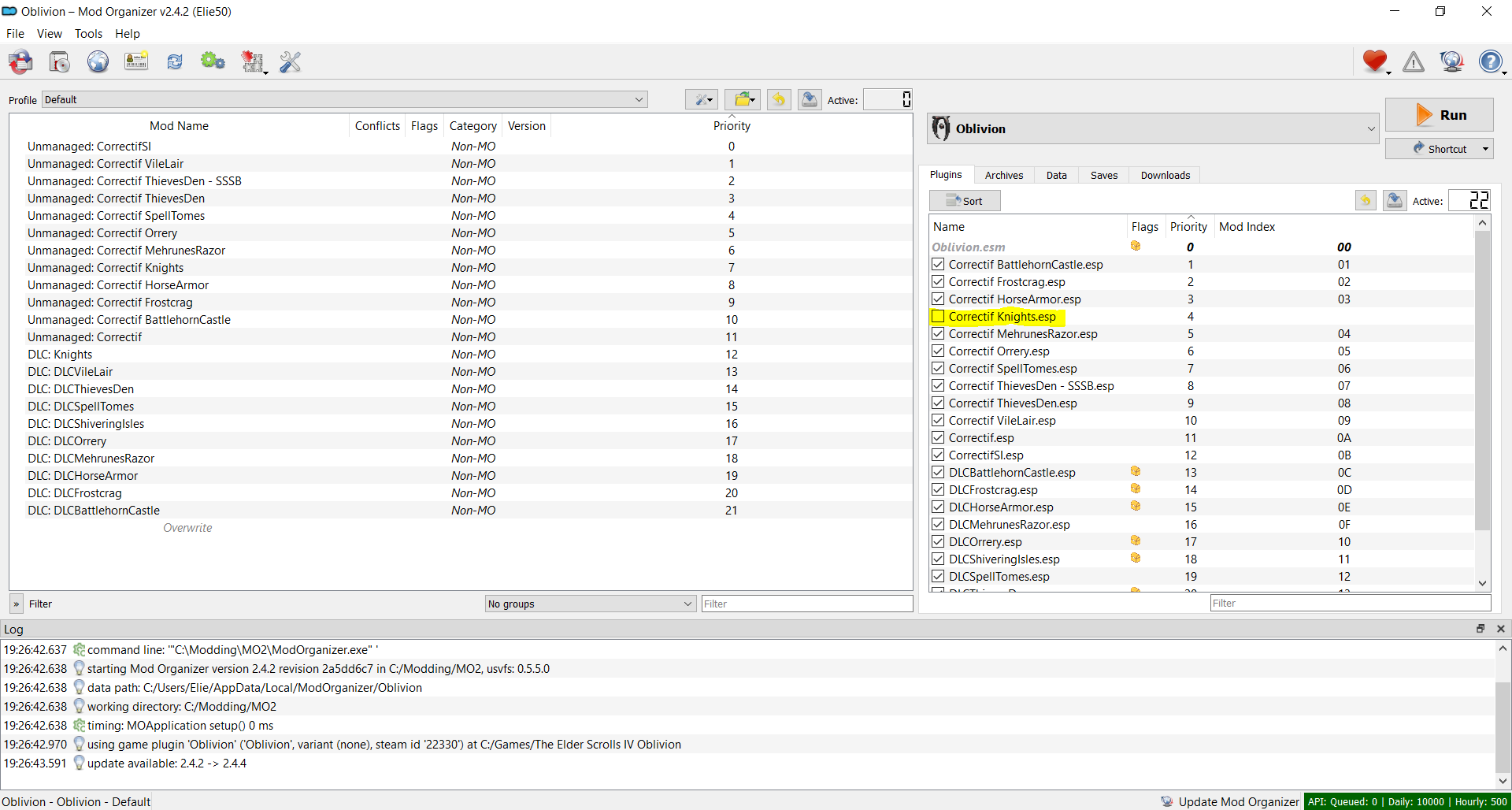Click the flag icon of Oblivion.esm
The width and height of the screenshot is (1512, 810).
[x=1136, y=246]
